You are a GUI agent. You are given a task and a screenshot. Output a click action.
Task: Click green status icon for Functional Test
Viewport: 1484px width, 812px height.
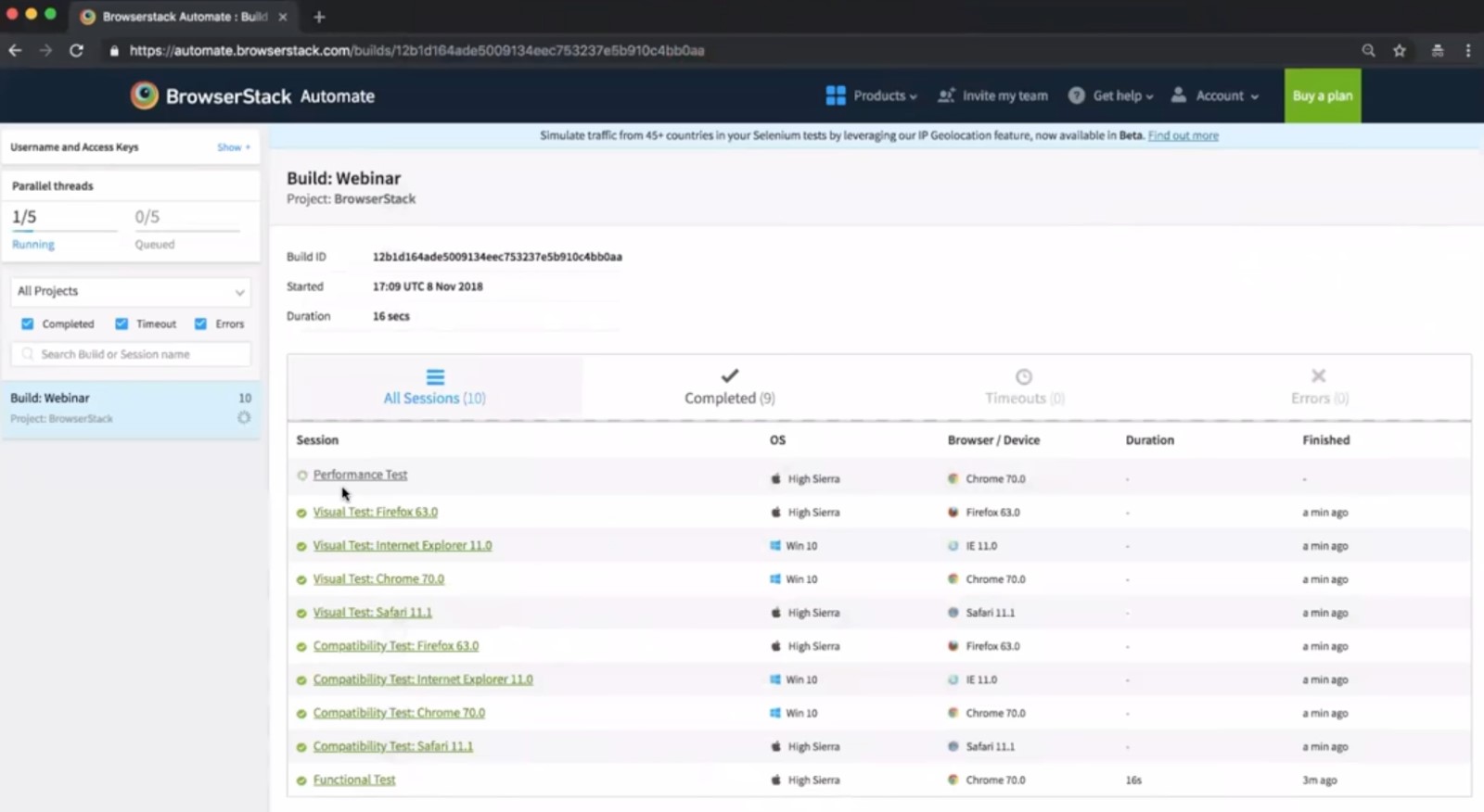pyautogui.click(x=301, y=780)
